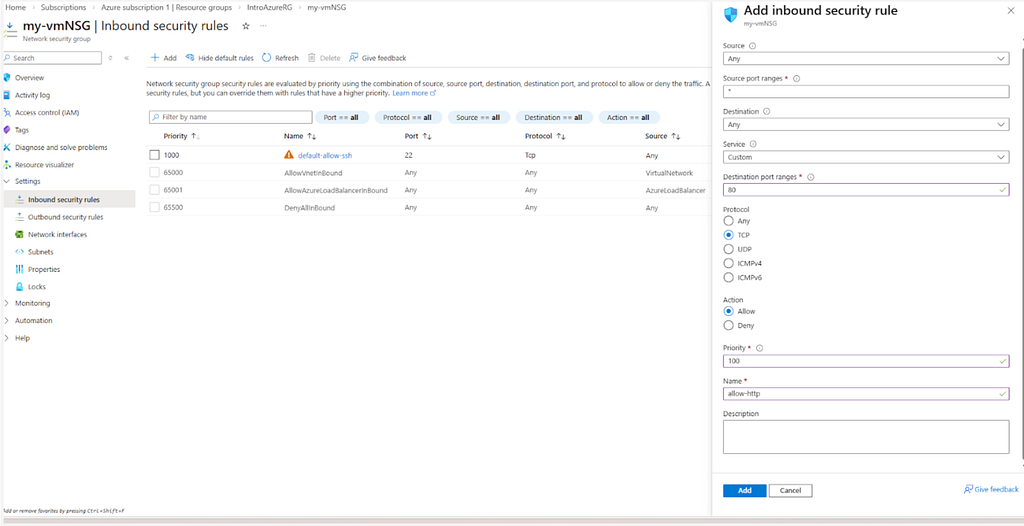The image size is (1024, 526).
Task: Favorite my-vmNSG with the star icon
Action: pyautogui.click(x=246, y=26)
